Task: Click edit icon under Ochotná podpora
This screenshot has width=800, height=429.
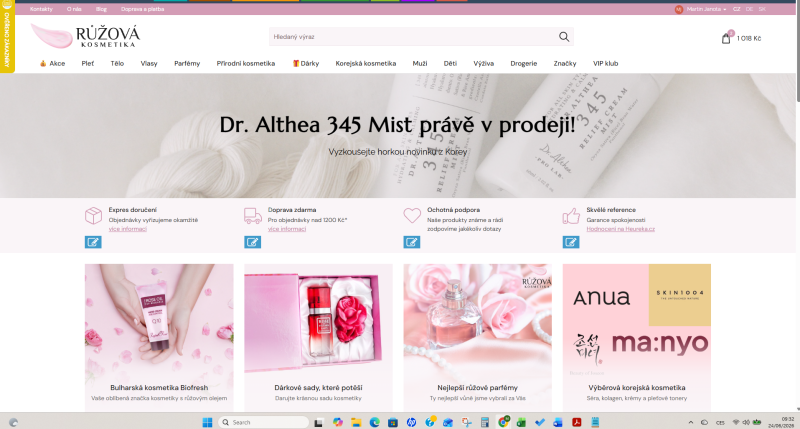Action: point(412,242)
